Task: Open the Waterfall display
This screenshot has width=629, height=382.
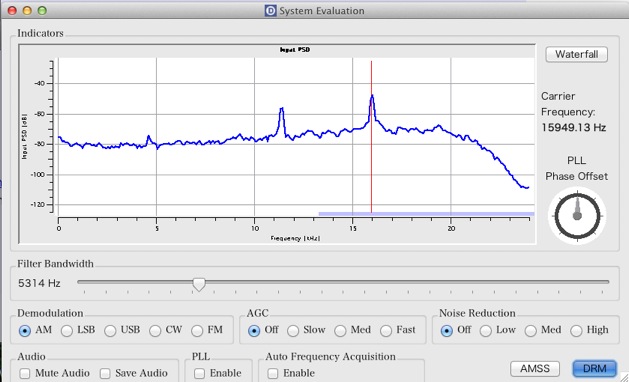Action: pos(576,55)
